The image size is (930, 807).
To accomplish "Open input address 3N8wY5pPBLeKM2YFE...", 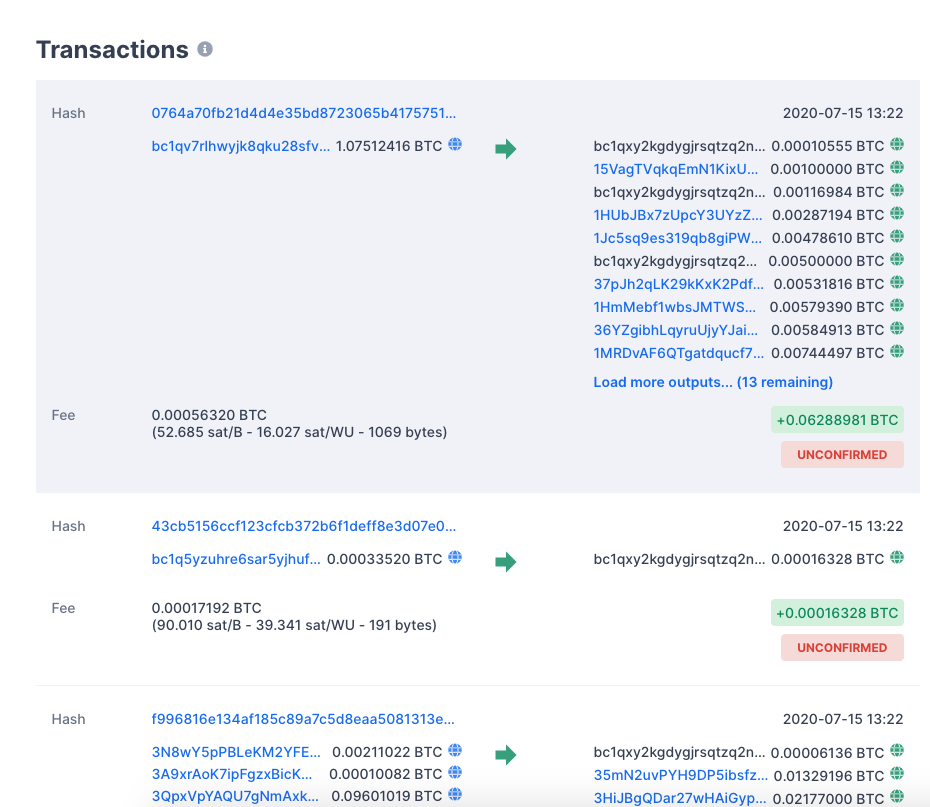I will coord(236,752).
